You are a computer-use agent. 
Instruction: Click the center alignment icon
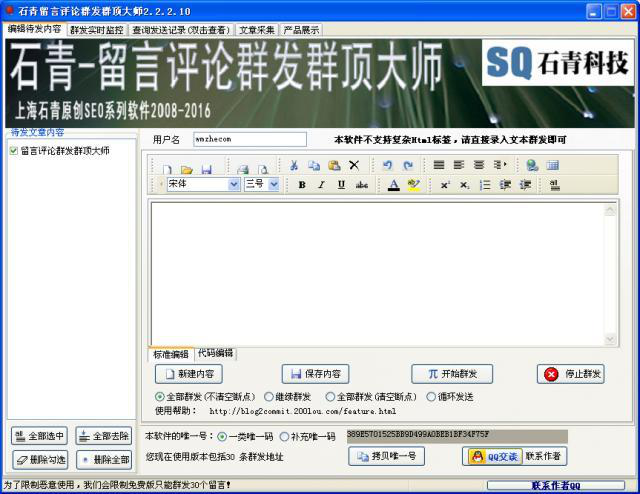point(479,165)
